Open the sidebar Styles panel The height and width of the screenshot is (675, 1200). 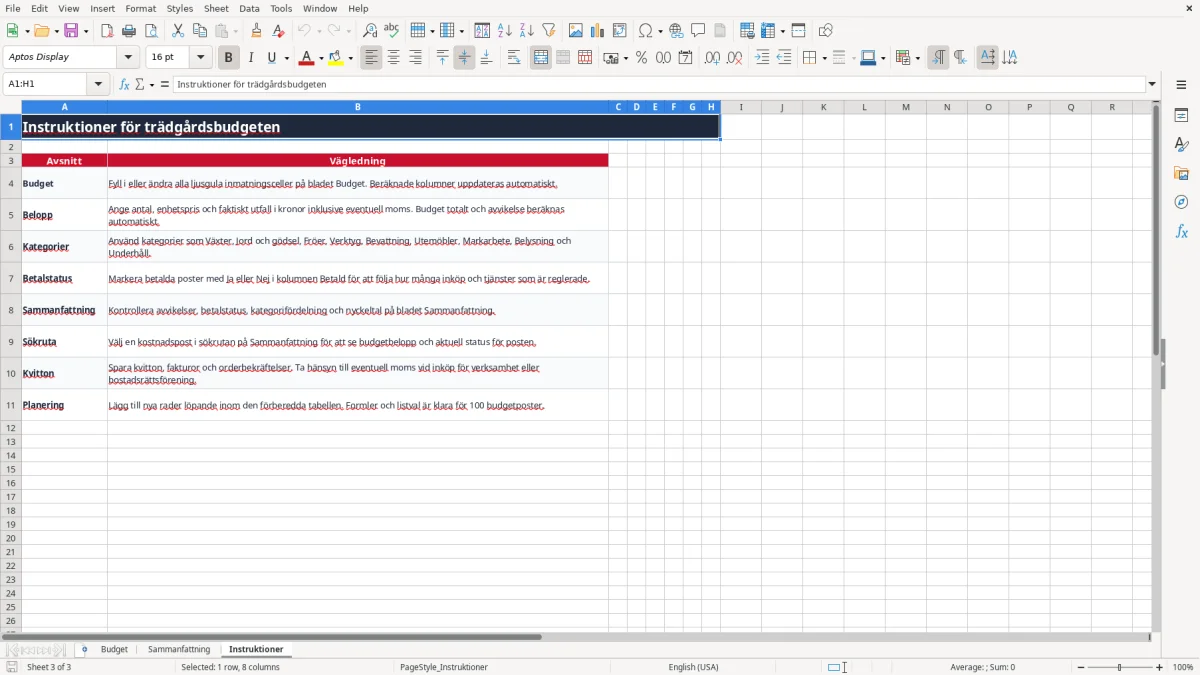point(1181,144)
